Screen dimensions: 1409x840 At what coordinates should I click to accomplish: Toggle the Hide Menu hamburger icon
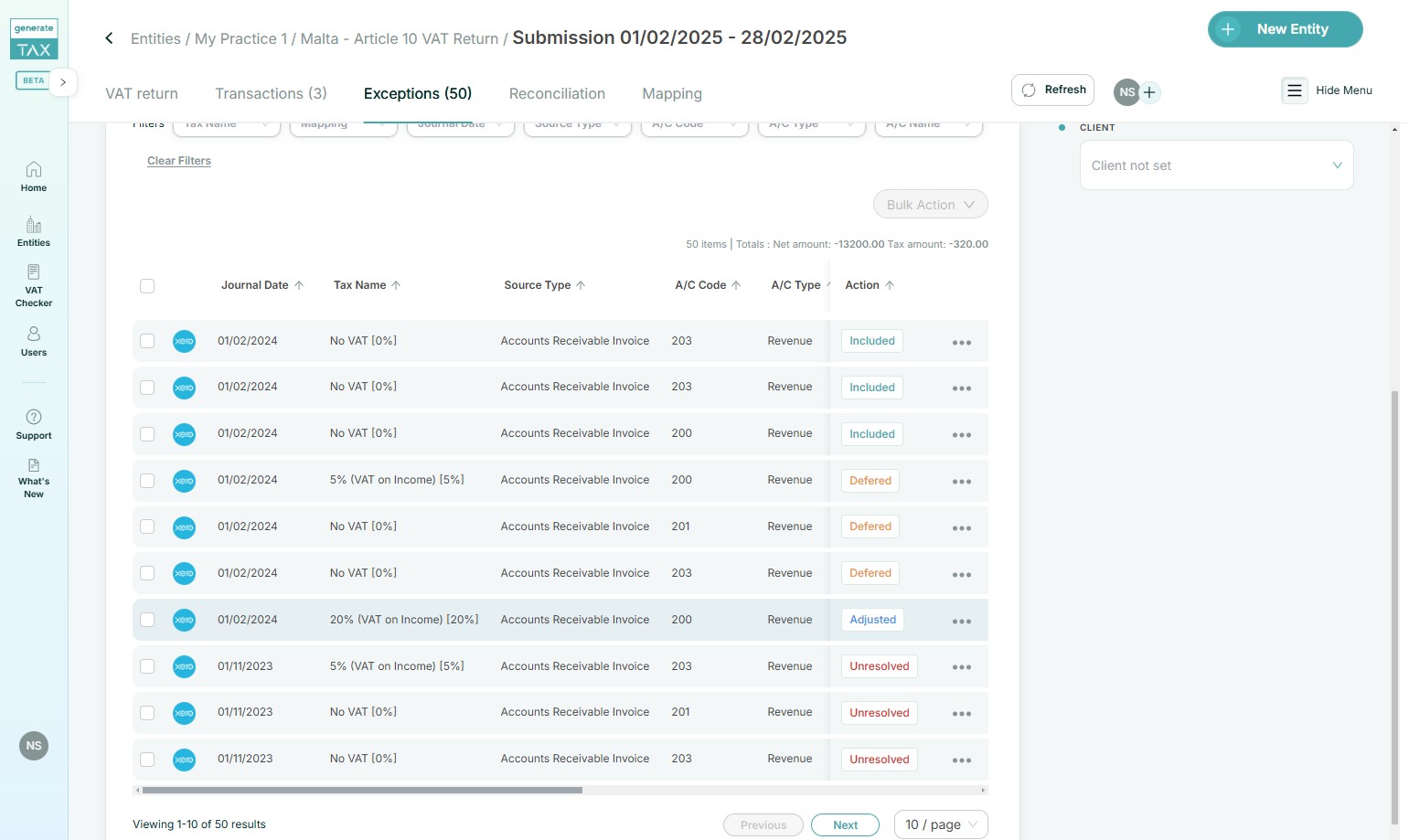click(x=1295, y=90)
